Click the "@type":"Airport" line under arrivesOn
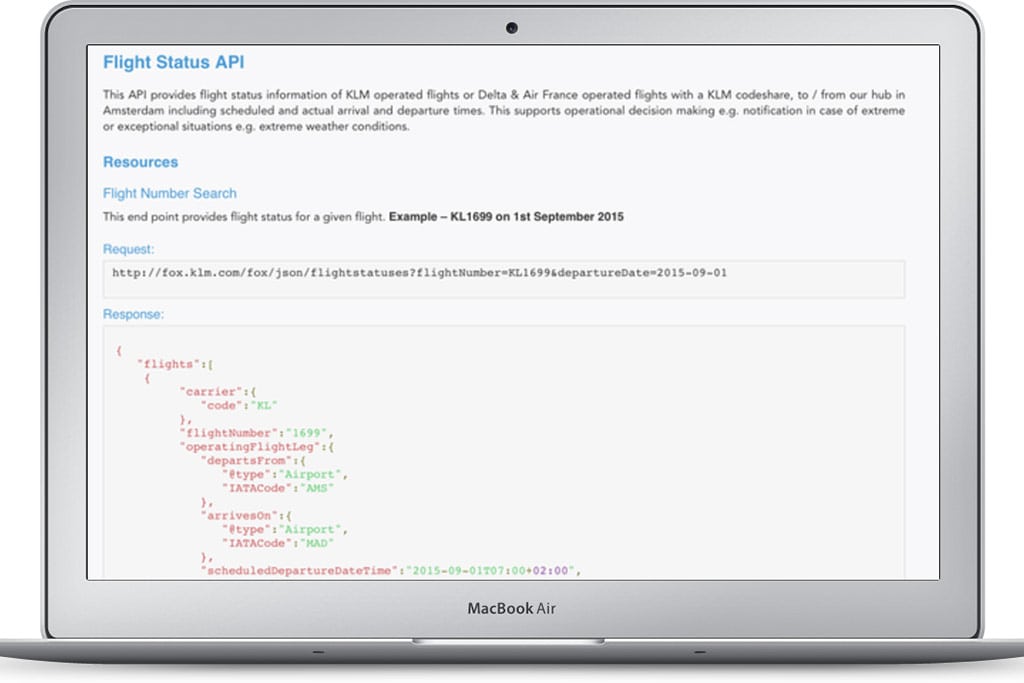Viewport: 1024px width, 683px height. [x=285, y=530]
